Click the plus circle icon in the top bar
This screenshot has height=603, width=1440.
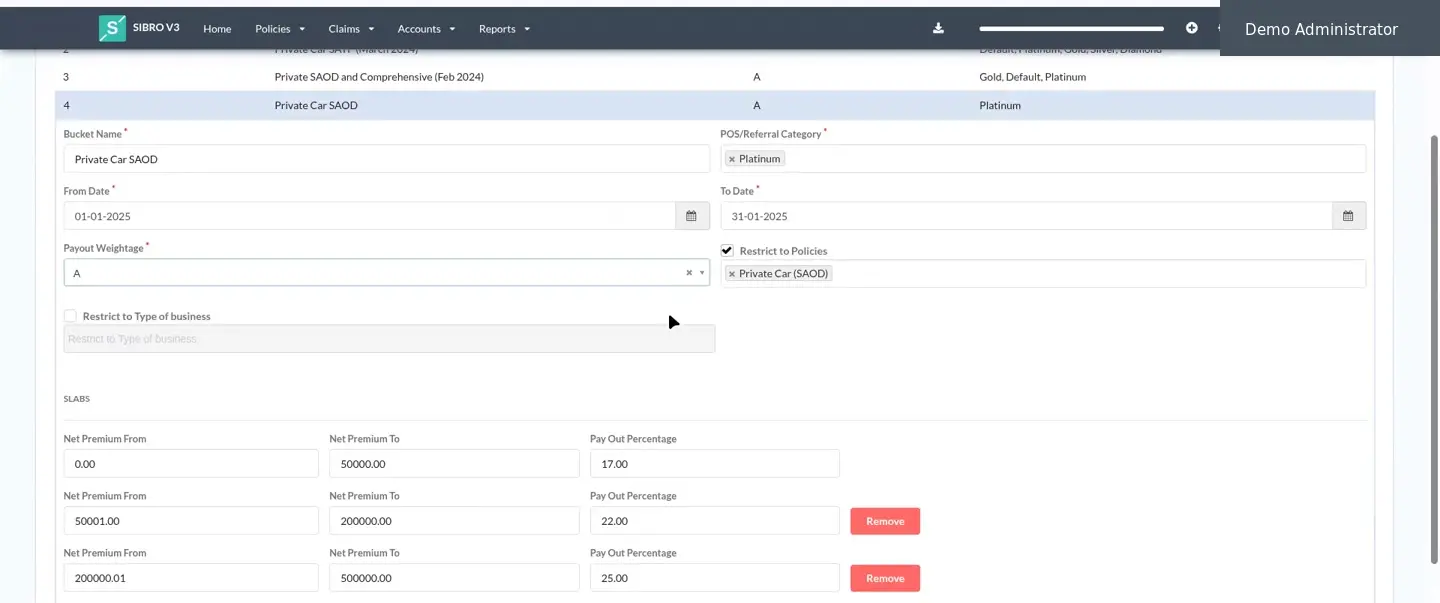1191,28
